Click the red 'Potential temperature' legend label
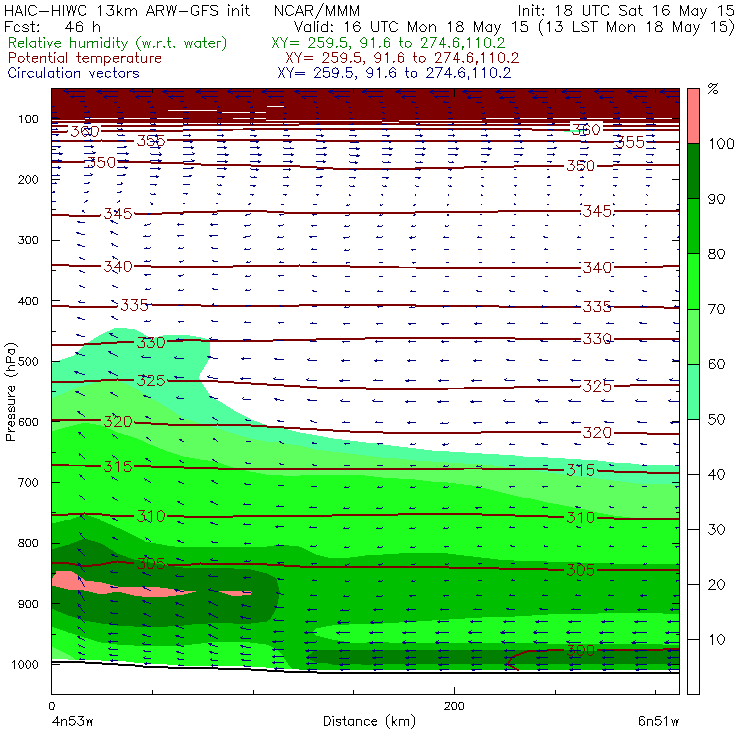This screenshot has width=740, height=740. [84, 58]
